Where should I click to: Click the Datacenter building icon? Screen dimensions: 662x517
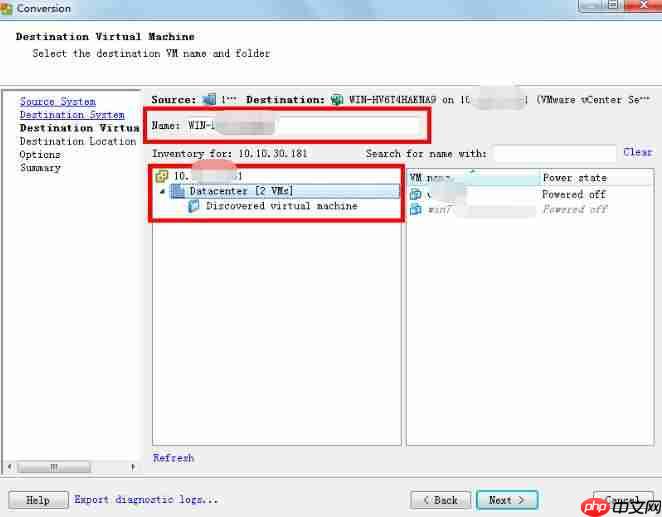coord(178,191)
